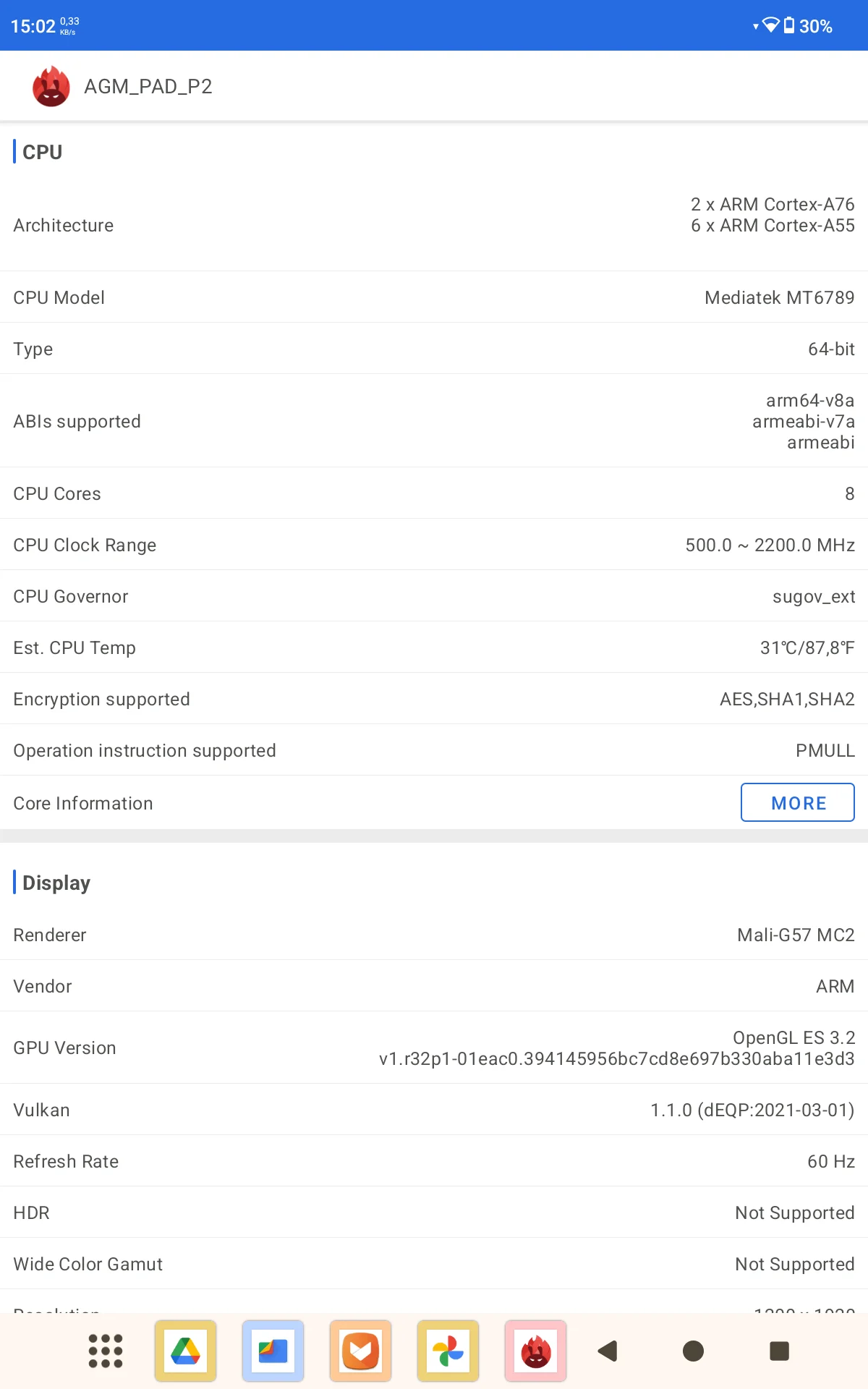Image resolution: width=868 pixels, height=1389 pixels.
Task: Open the orange shield app in taskbar
Action: tap(361, 1351)
